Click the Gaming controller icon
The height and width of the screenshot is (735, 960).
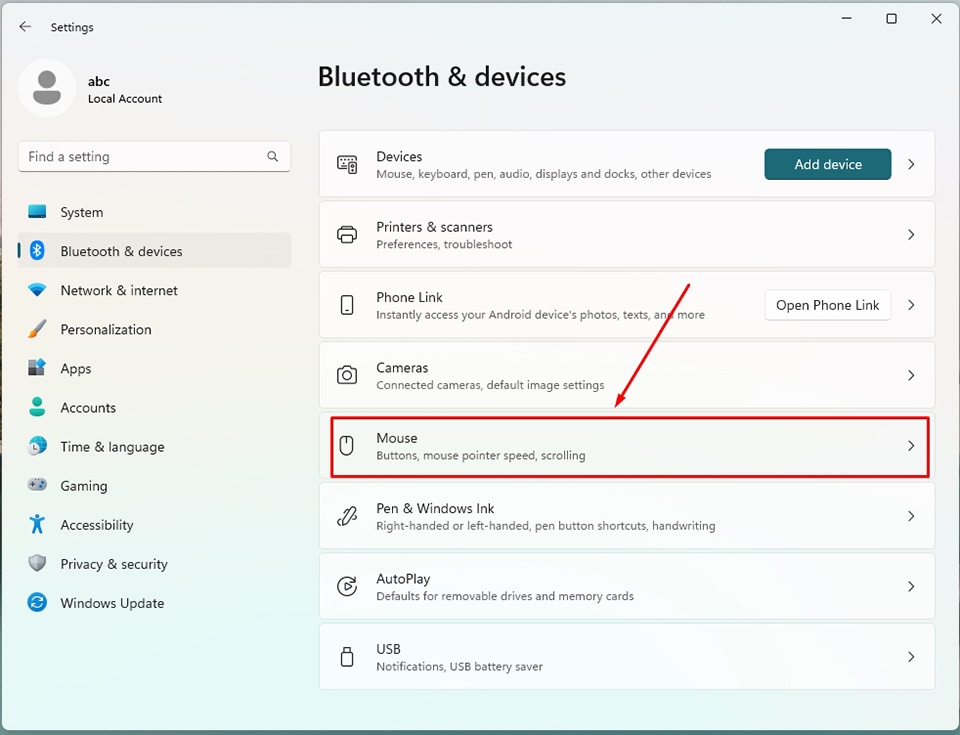point(37,485)
